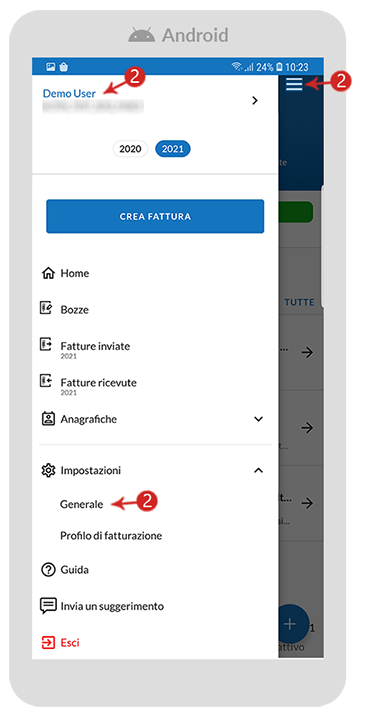This screenshot has width=370, height=716.
Task: Tap the Demo User name
Action: 69,94
